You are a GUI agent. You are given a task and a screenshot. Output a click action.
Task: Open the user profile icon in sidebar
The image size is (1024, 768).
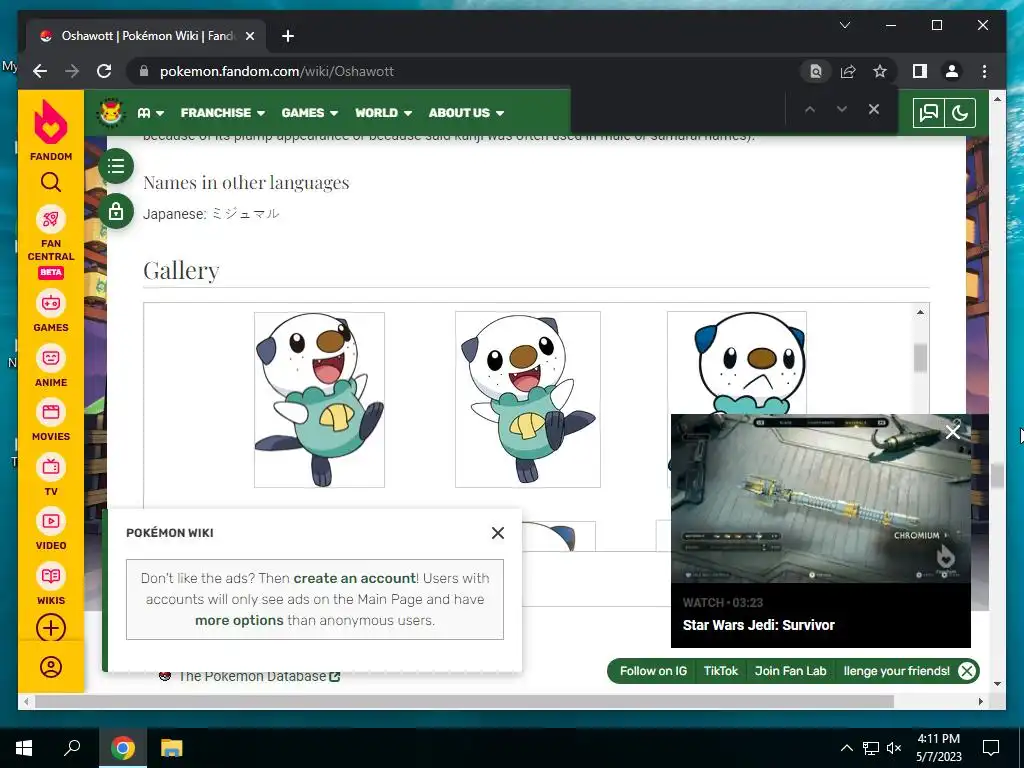pyautogui.click(x=51, y=667)
